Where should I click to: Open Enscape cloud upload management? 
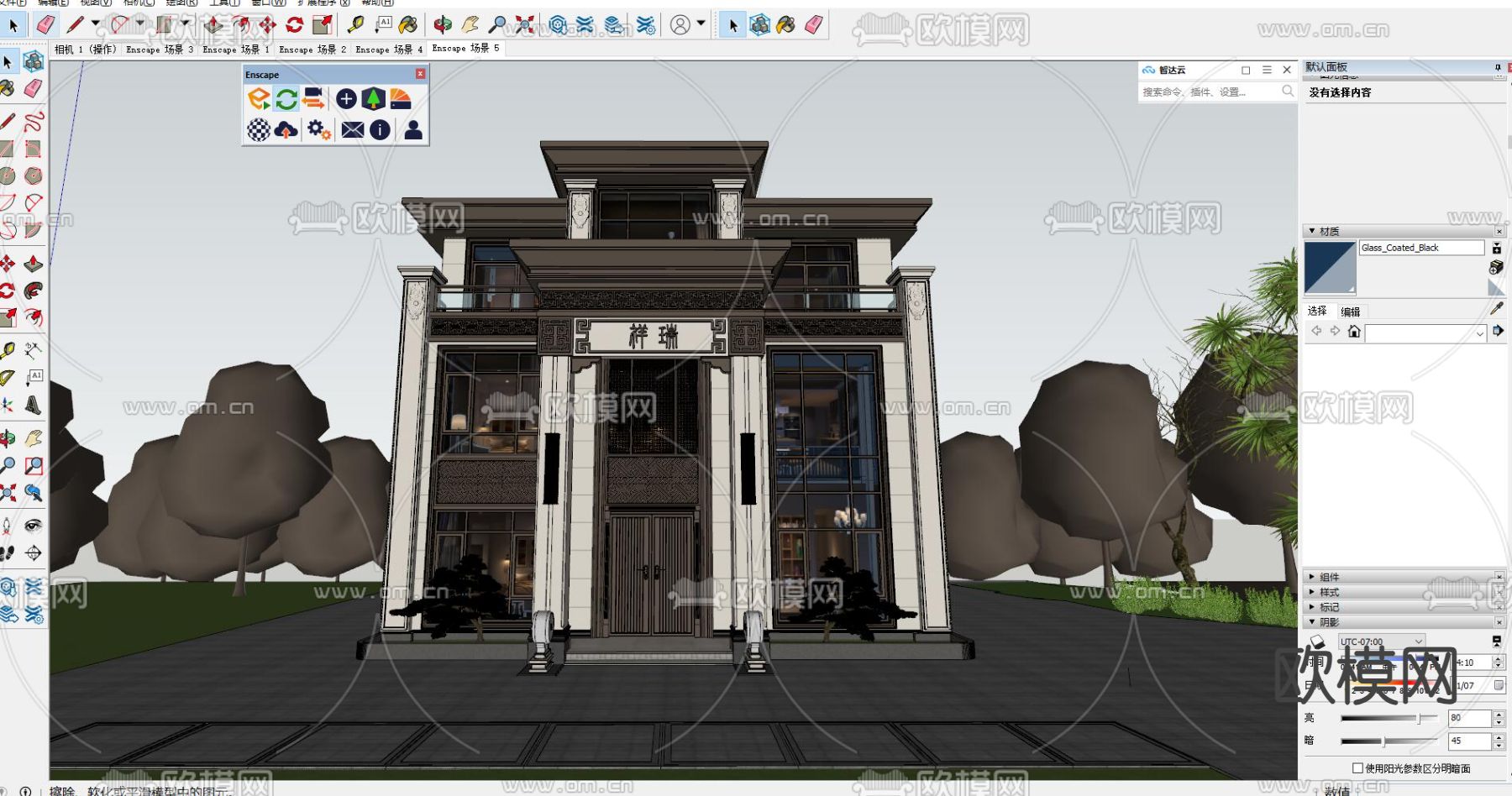click(286, 129)
